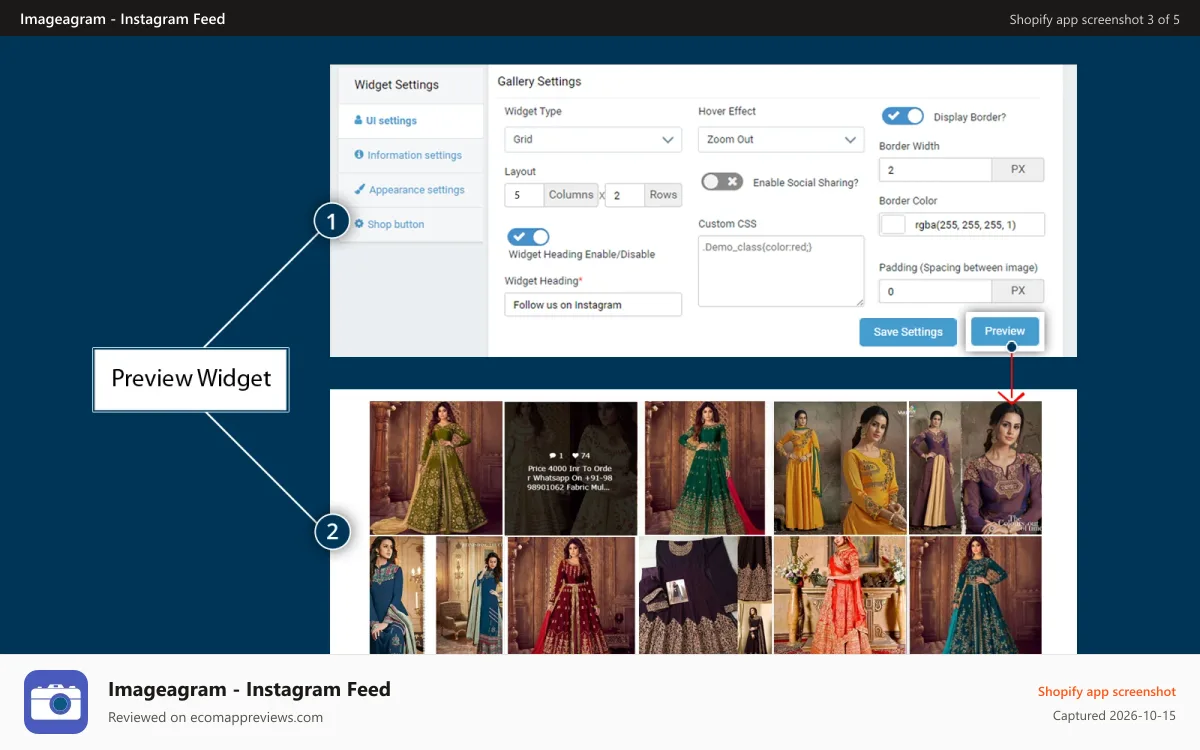1200x750 pixels.
Task: Toggle Widget Heading Enable/Disable switch
Action: [528, 237]
